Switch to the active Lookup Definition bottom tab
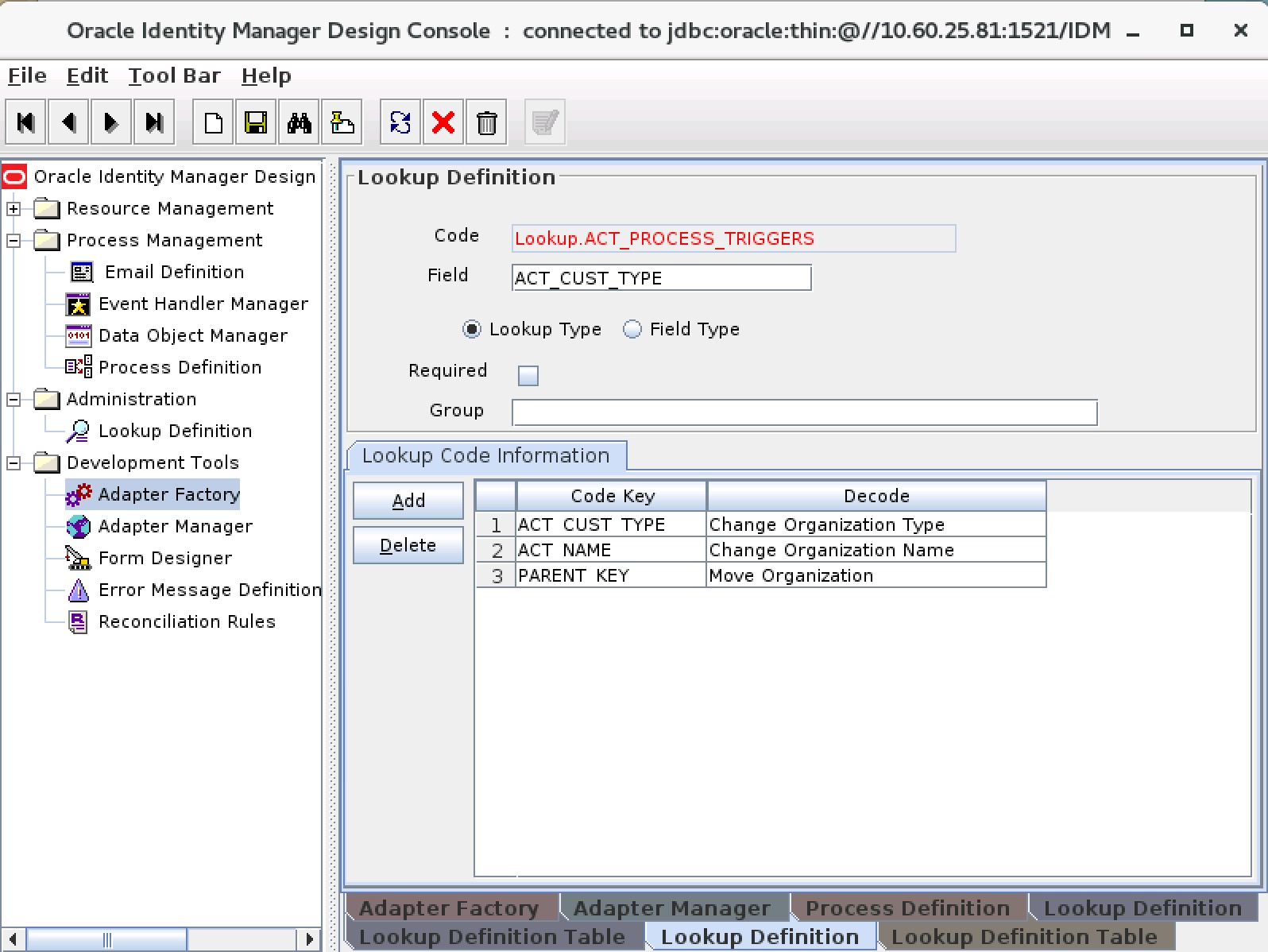This screenshot has width=1268, height=952. click(x=760, y=936)
